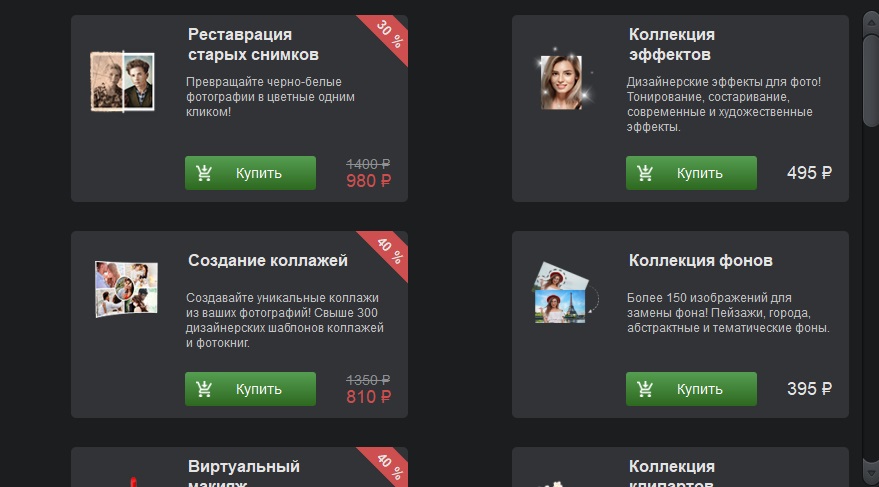Buy Реставрация старых снимков for 980 ₽
Image resolution: width=879 pixels, height=487 pixels.
pyautogui.click(x=250, y=173)
